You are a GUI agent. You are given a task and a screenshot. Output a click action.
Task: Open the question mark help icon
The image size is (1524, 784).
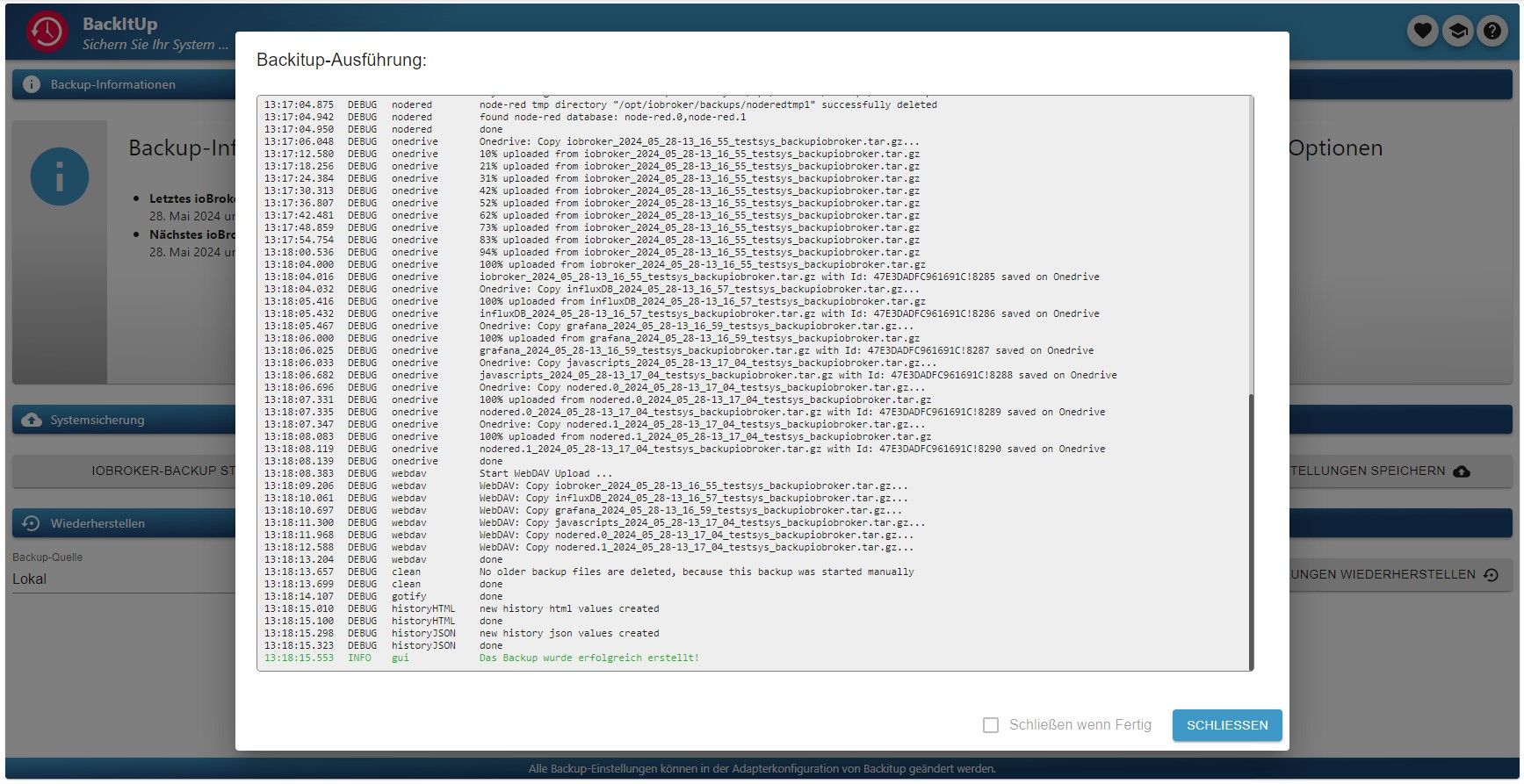(x=1491, y=32)
